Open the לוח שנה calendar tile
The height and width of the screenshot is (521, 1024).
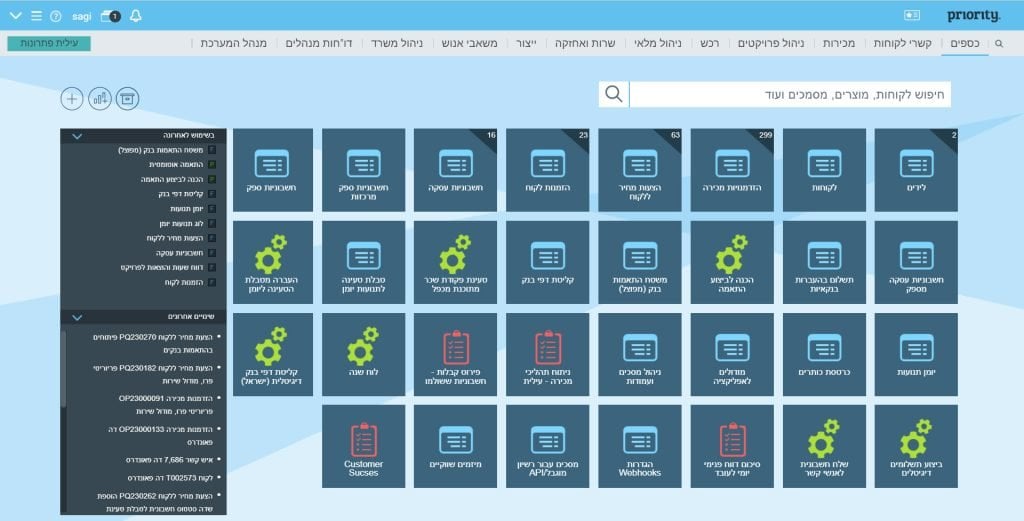tap(363, 354)
